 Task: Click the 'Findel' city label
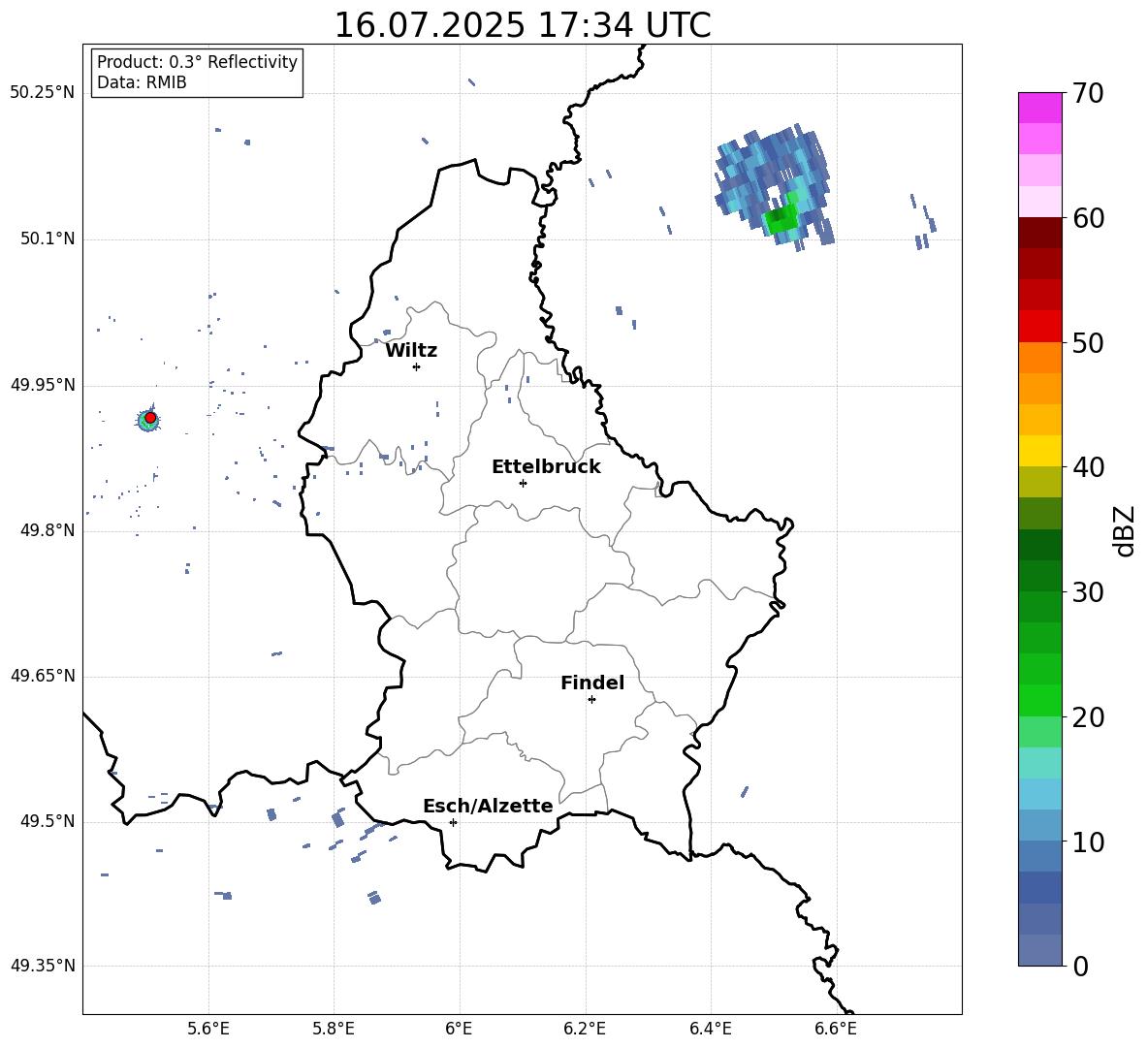[x=592, y=683]
